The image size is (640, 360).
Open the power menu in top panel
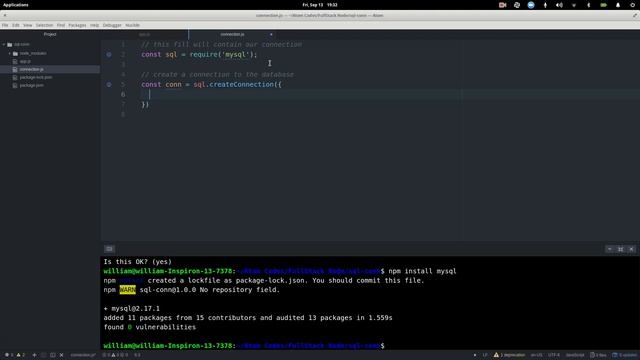(632, 5)
